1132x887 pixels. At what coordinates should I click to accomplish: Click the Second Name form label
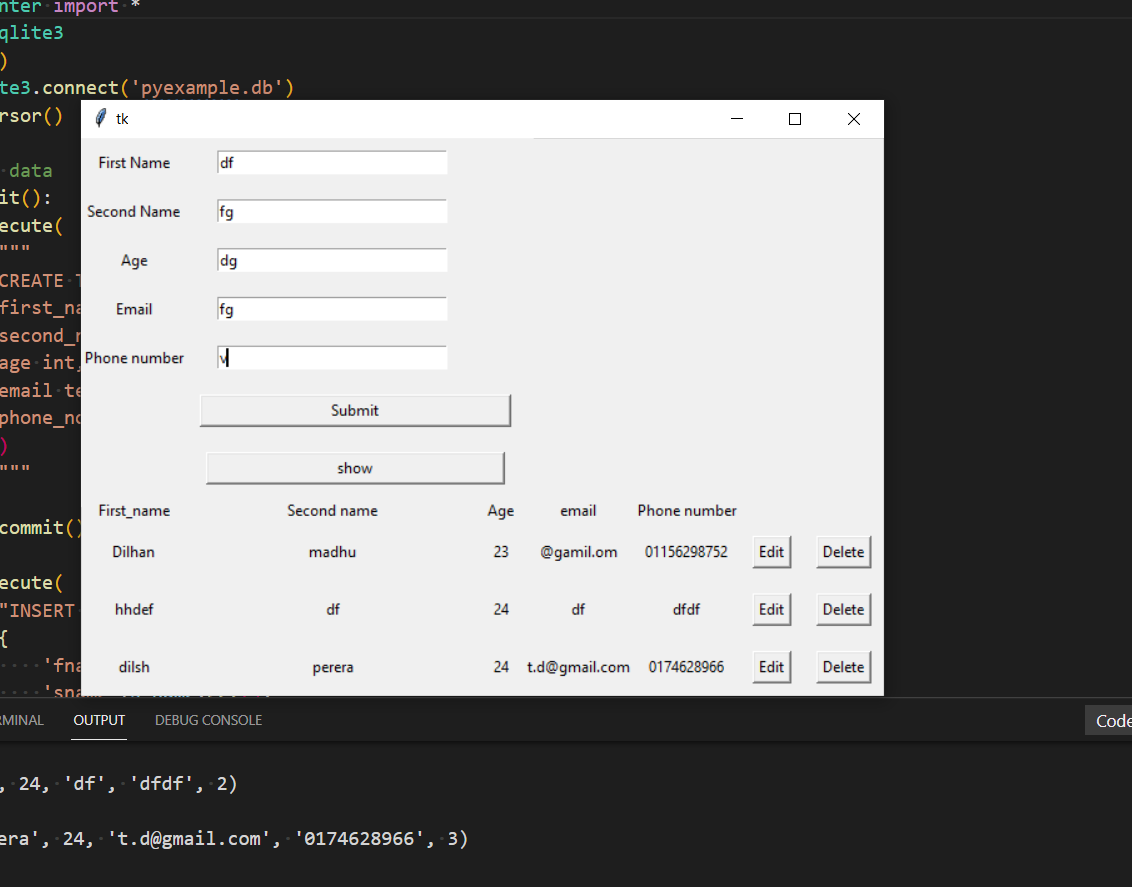click(134, 211)
